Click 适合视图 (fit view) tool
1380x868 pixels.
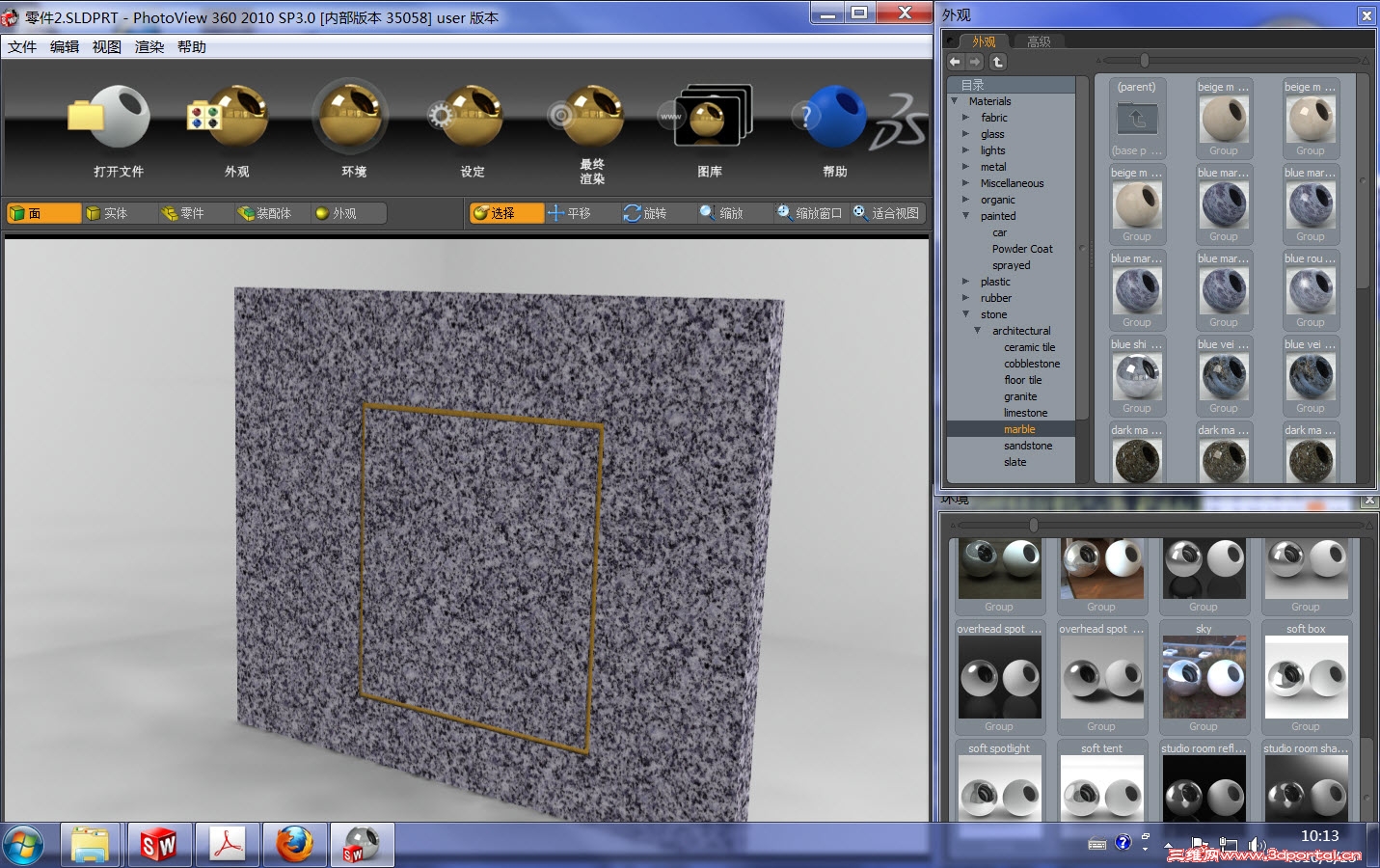tap(886, 213)
